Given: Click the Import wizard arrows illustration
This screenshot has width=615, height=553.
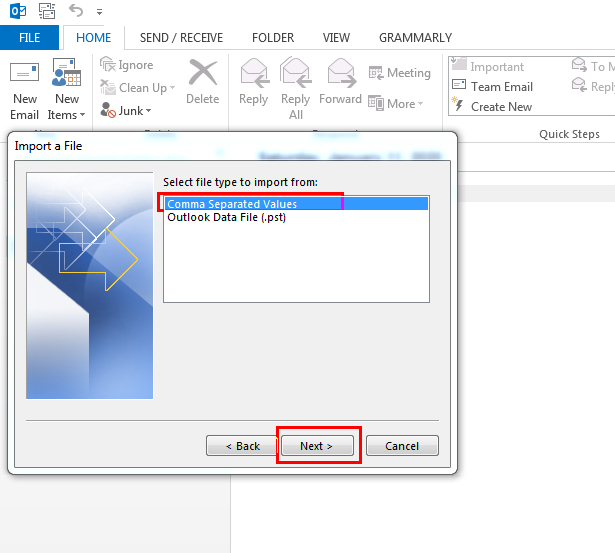Looking at the screenshot, I should point(90,286).
